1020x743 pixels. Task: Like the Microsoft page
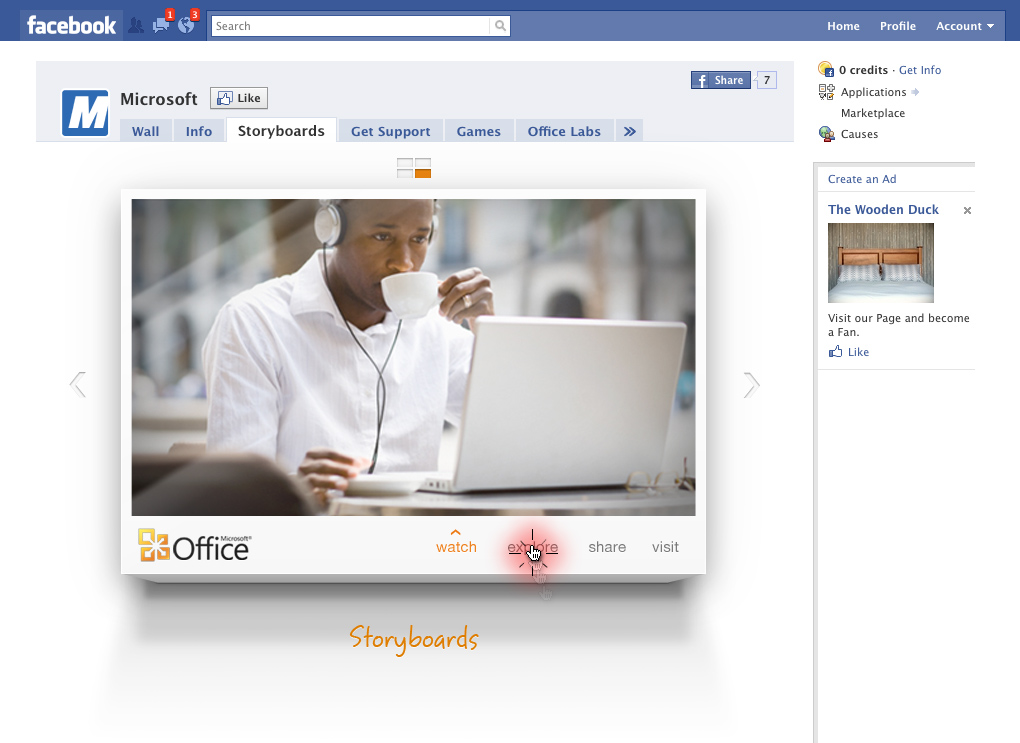click(x=239, y=98)
